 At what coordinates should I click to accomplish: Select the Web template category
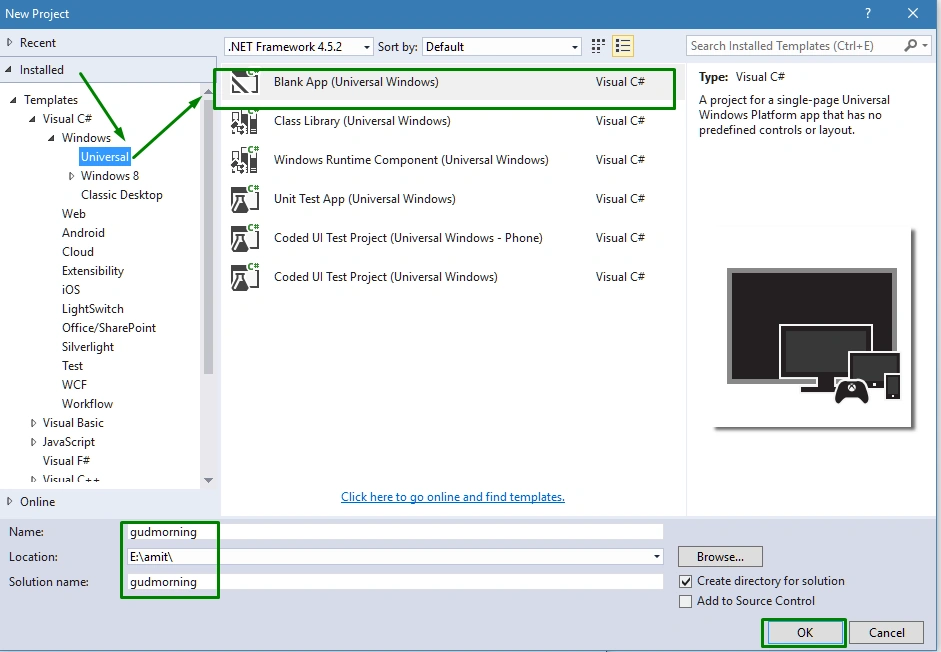(73, 214)
